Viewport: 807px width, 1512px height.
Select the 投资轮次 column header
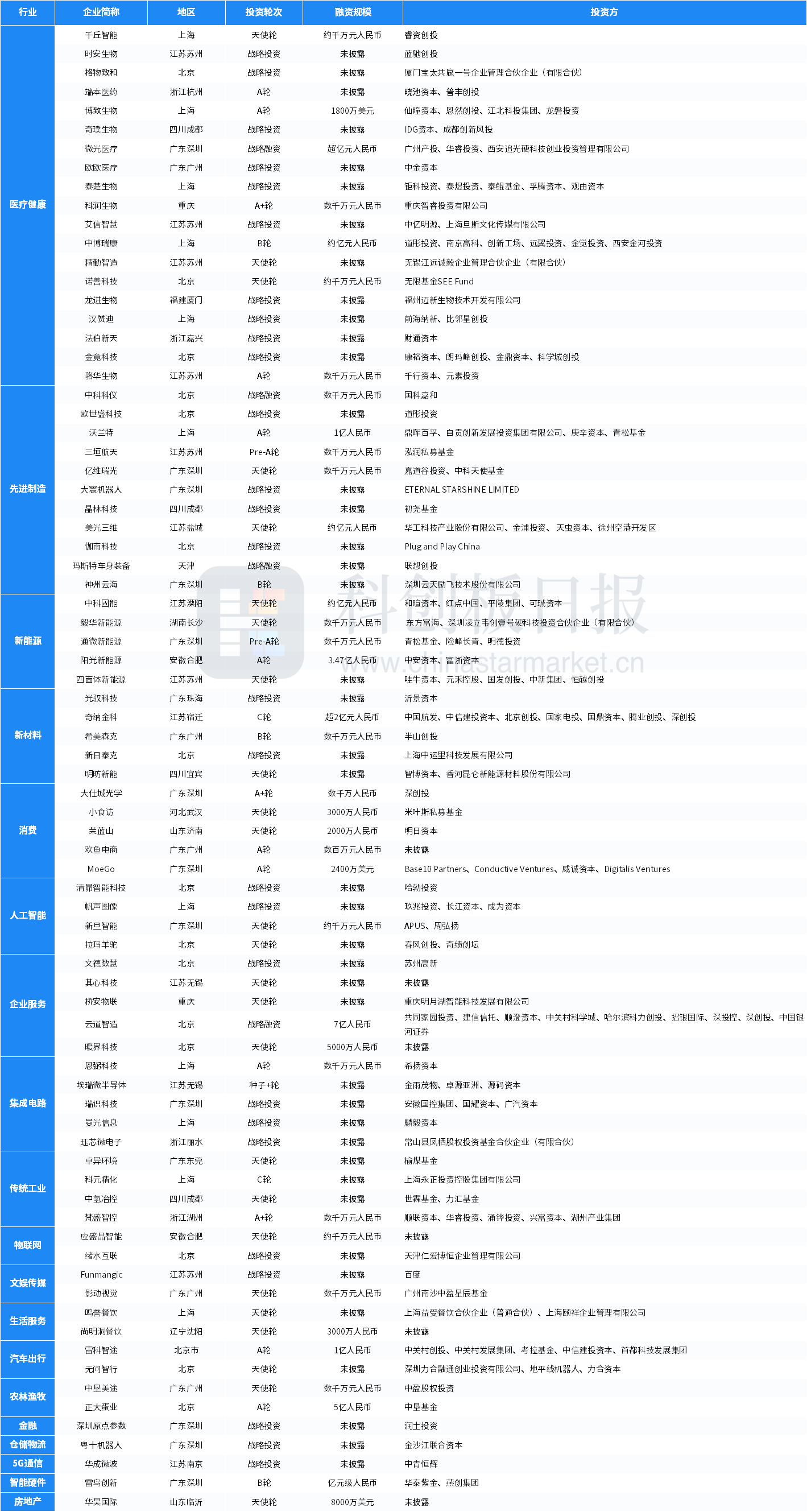[x=263, y=13]
